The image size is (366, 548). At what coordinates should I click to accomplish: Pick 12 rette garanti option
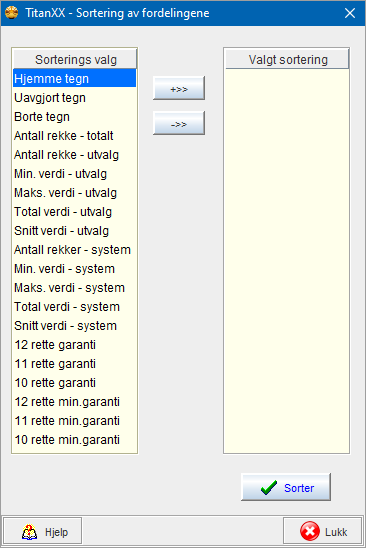(74, 345)
